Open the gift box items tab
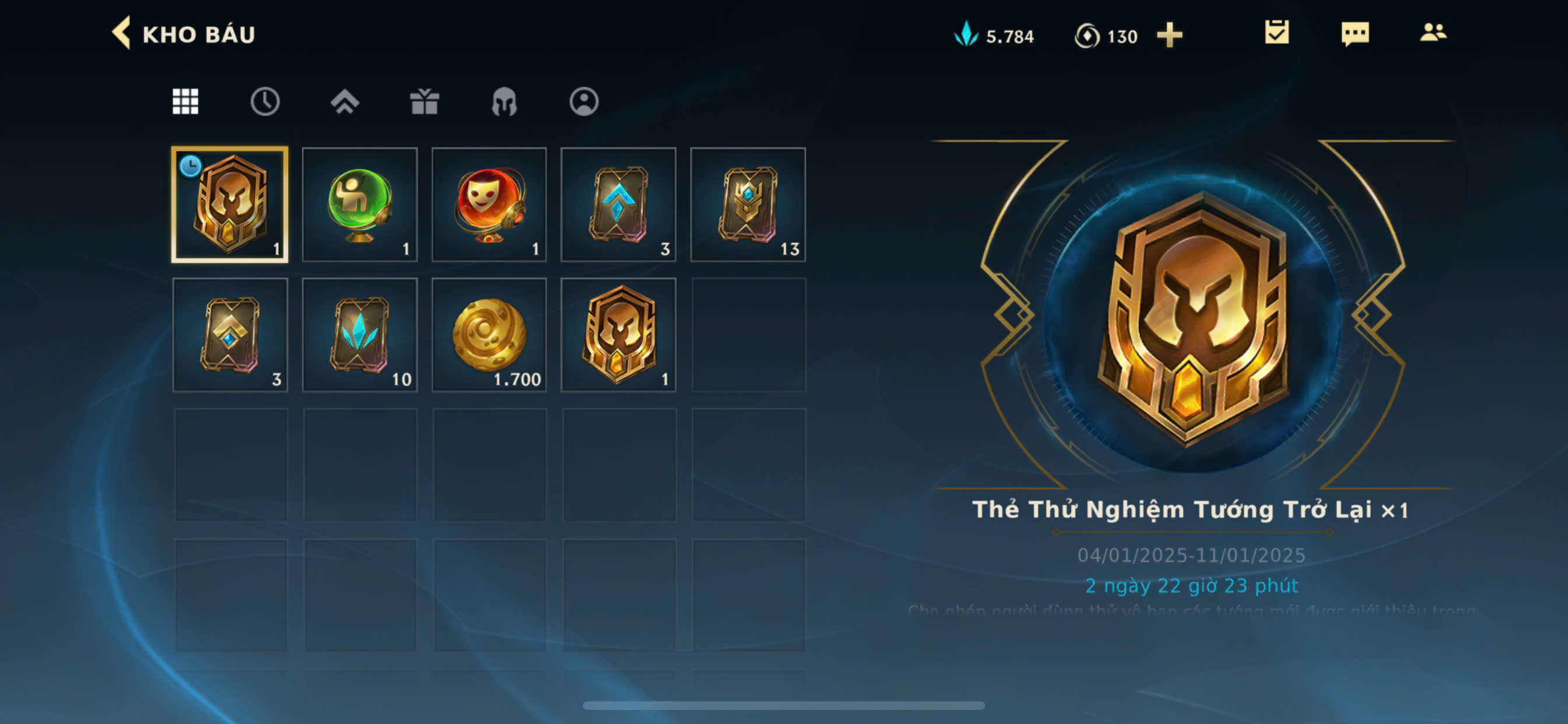1568x724 pixels. point(424,101)
